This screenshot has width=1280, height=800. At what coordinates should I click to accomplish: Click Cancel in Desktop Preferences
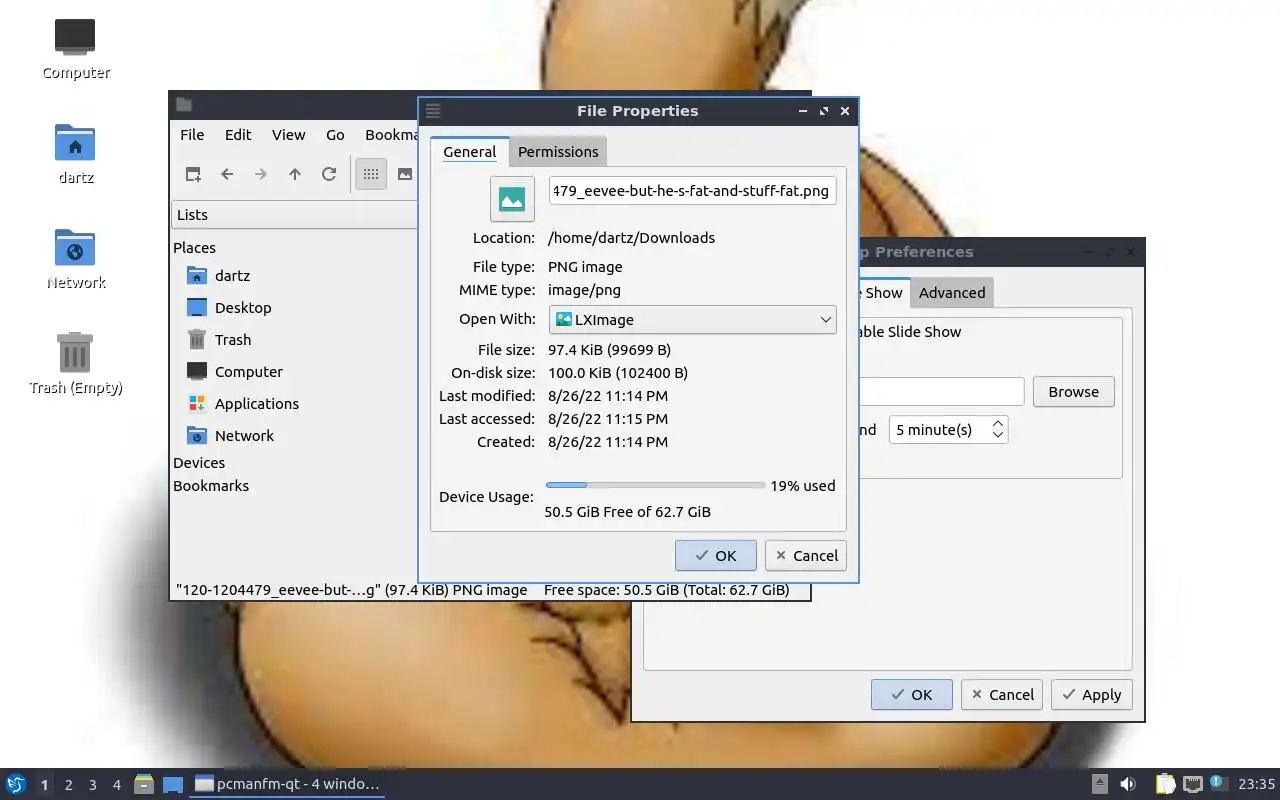click(1002, 695)
